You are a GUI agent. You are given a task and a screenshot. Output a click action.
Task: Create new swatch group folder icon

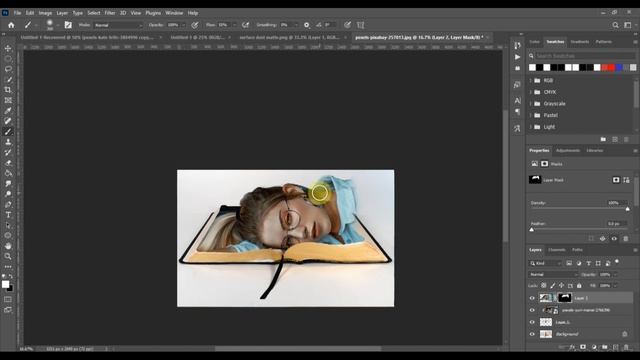tap(603, 139)
